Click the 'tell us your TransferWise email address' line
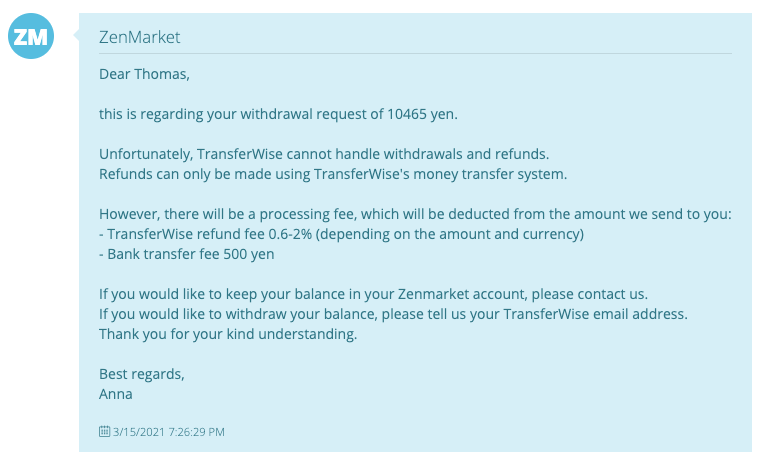 [x=393, y=314]
